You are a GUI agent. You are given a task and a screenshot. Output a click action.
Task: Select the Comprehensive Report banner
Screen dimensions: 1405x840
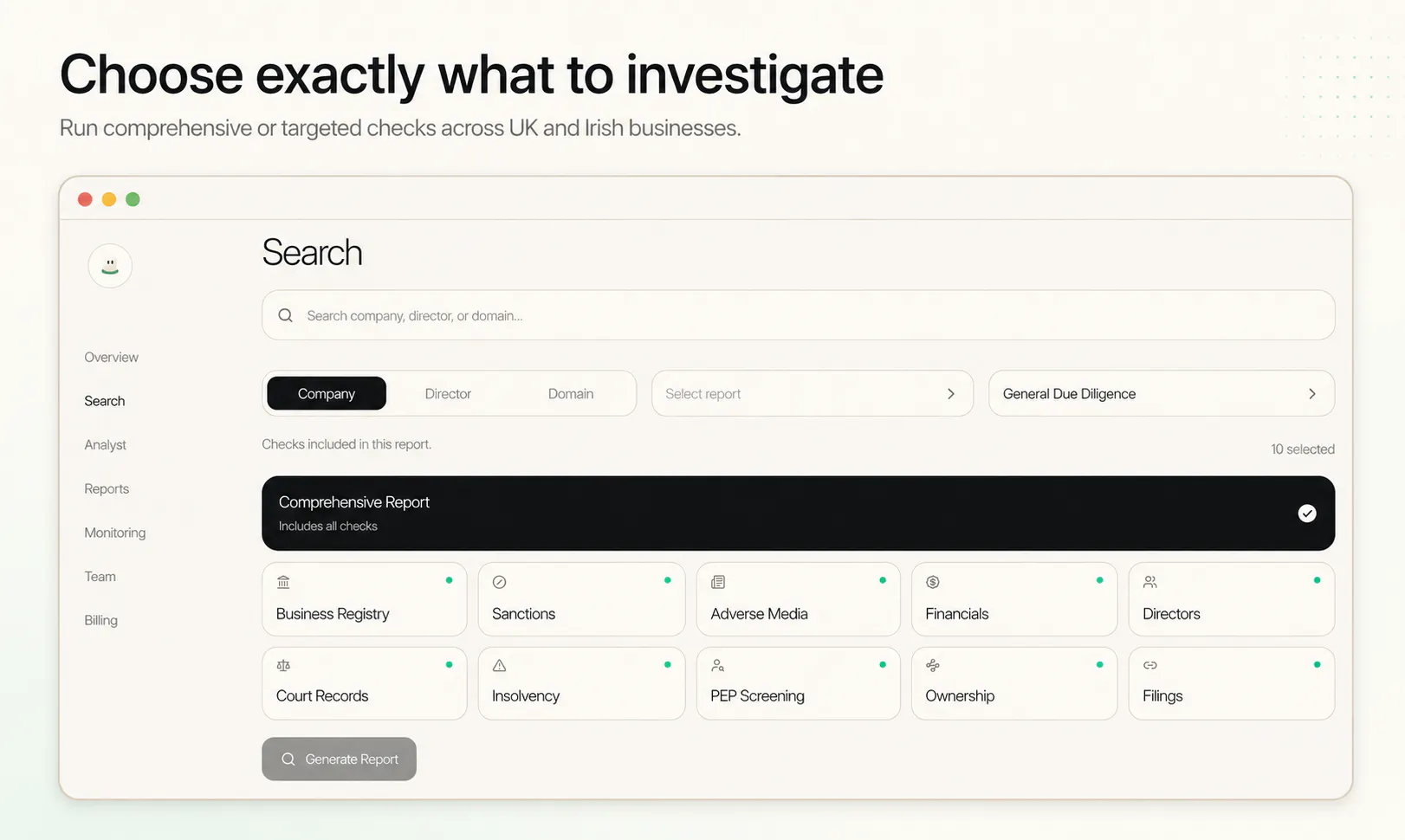pos(798,514)
